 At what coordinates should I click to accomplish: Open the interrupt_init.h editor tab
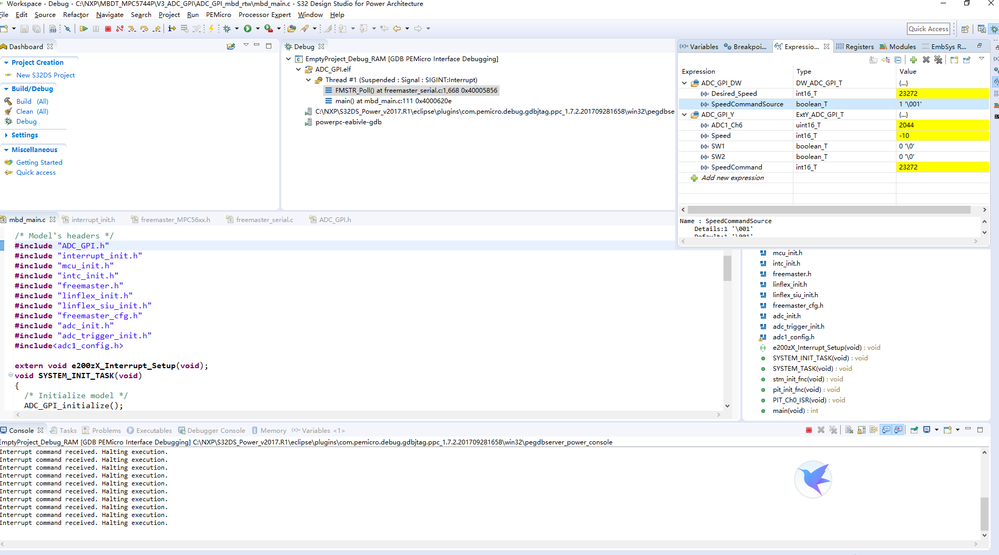pos(89,219)
